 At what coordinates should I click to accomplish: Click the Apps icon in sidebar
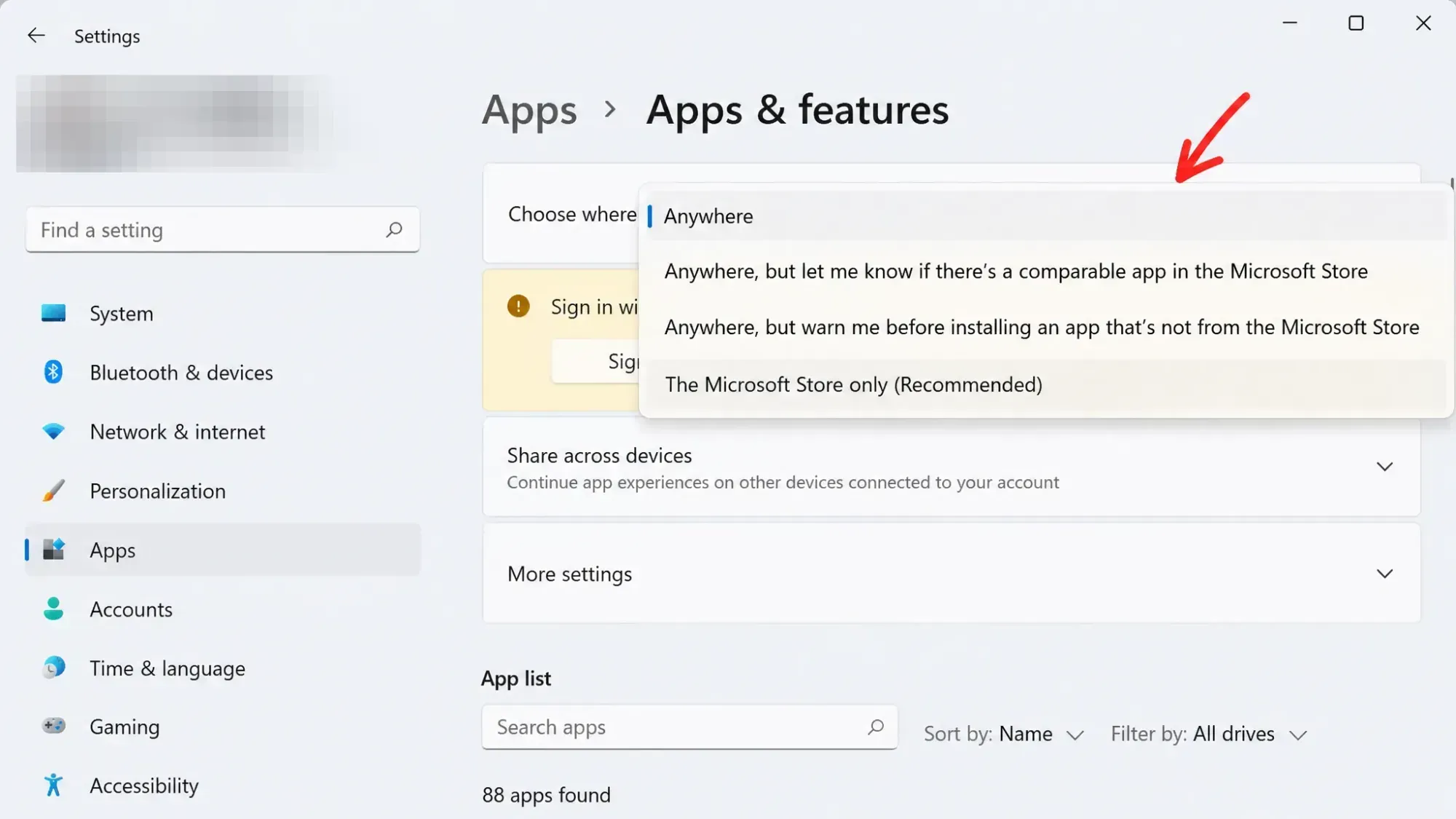pyautogui.click(x=53, y=550)
